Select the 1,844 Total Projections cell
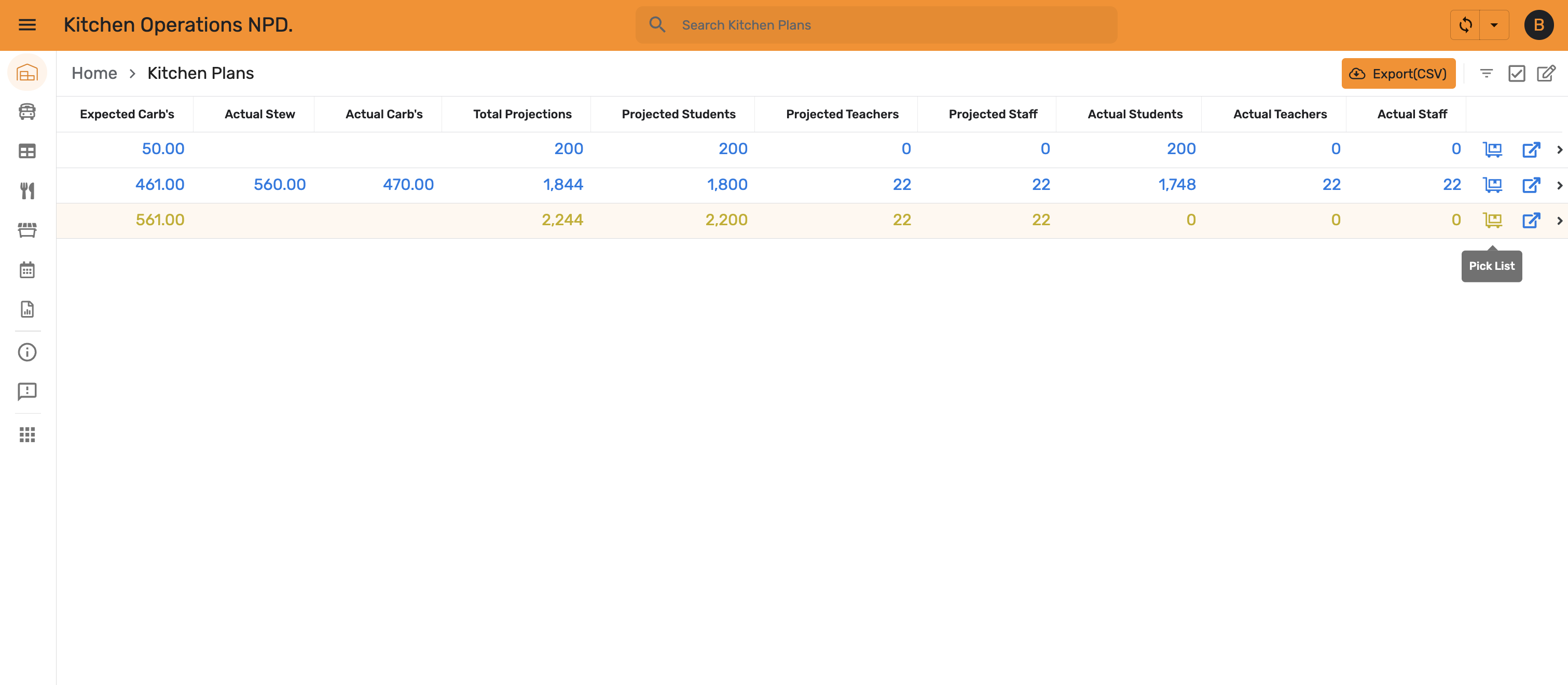The height and width of the screenshot is (685, 1568). point(562,185)
